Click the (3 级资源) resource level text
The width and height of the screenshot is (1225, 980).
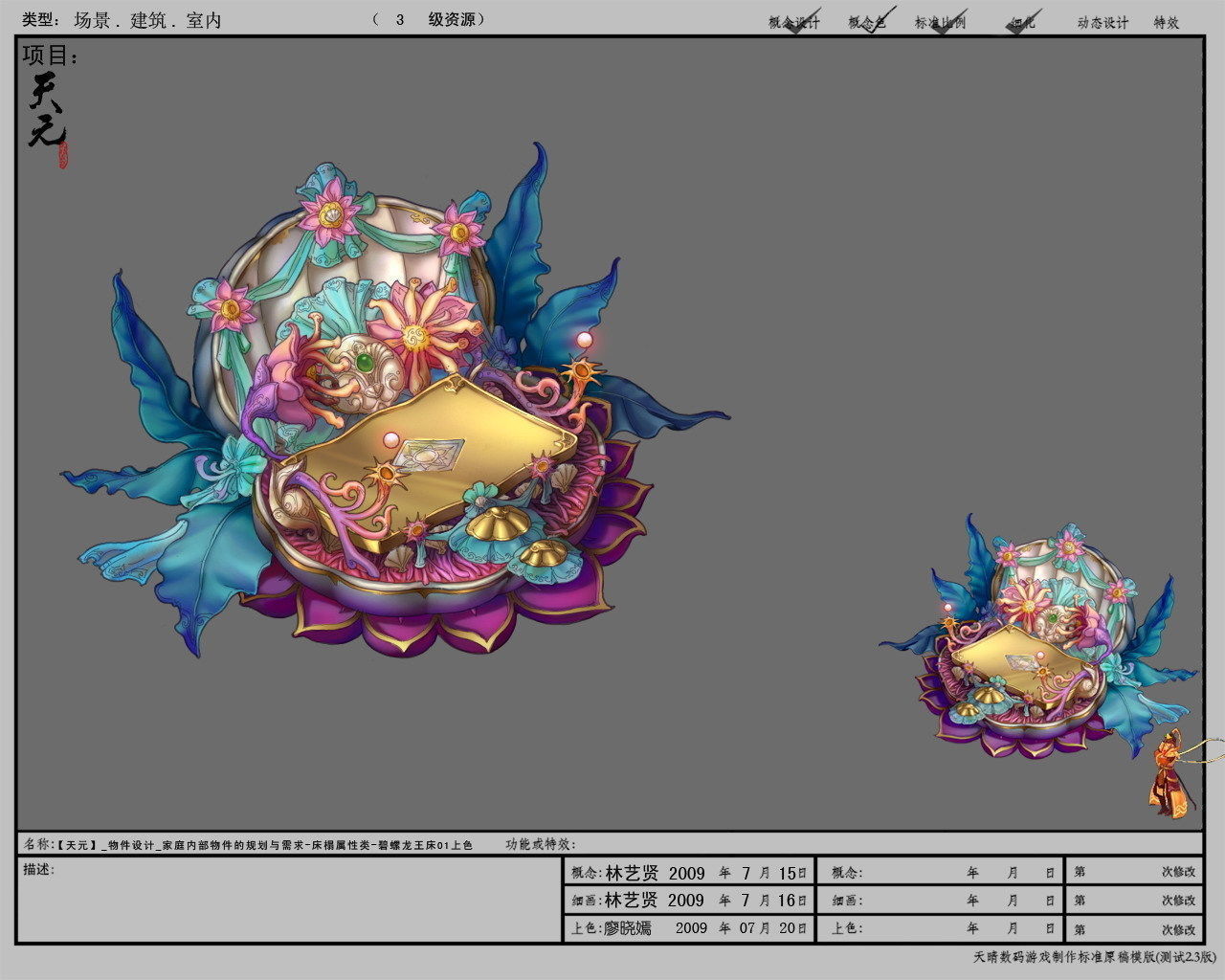click(429, 19)
